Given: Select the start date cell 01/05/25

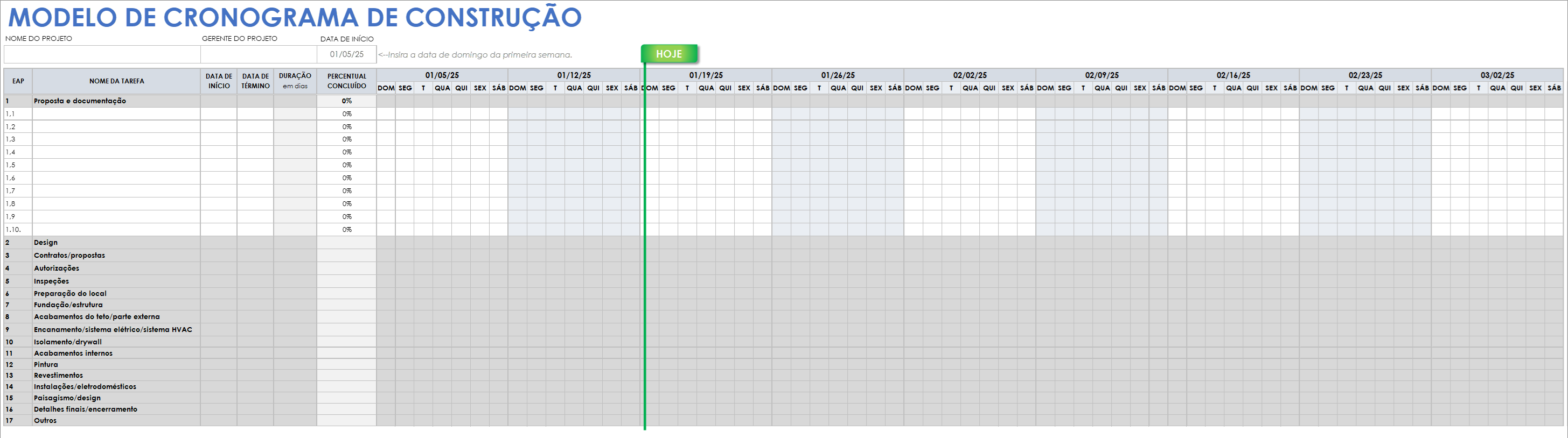Looking at the screenshot, I should pyautogui.click(x=346, y=54).
